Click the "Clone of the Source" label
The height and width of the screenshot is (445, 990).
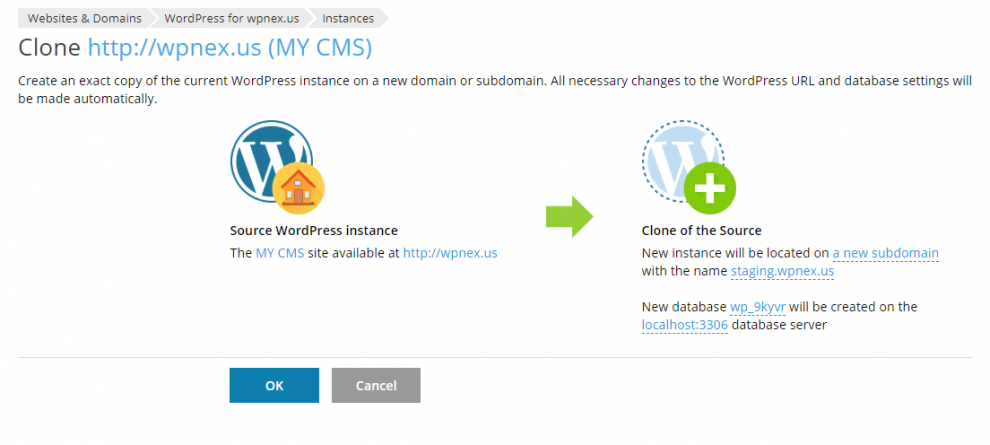click(x=701, y=231)
